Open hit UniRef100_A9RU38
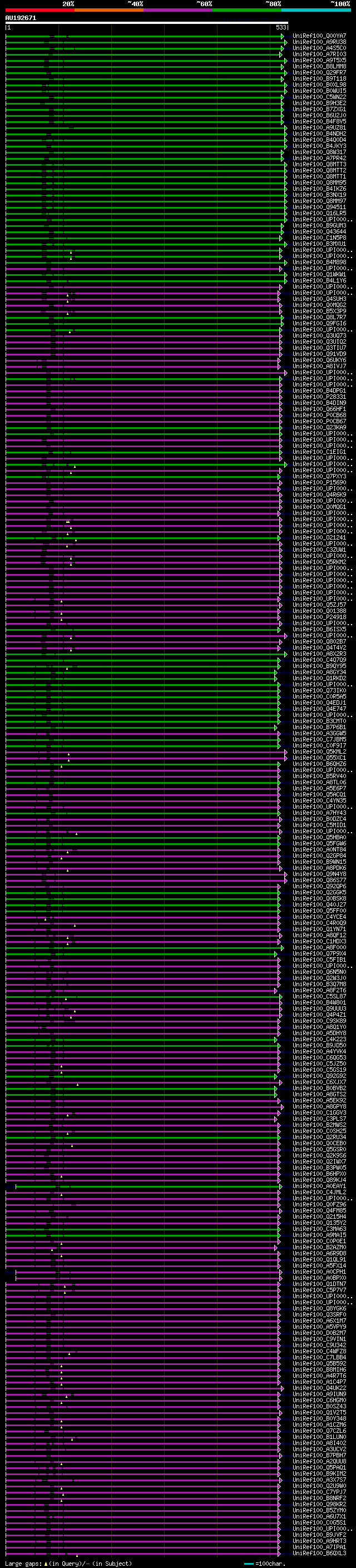The width and height of the screenshot is (356, 1568). pos(319,42)
